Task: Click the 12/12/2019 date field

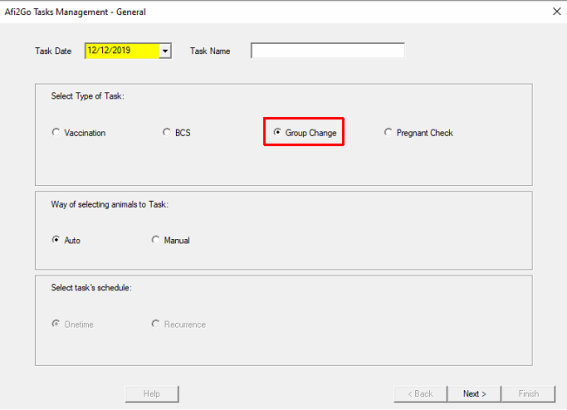Action: tap(122, 51)
